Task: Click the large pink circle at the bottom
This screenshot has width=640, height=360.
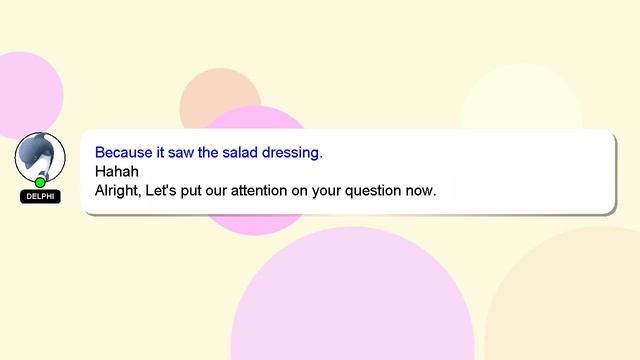Action: click(x=353, y=294)
